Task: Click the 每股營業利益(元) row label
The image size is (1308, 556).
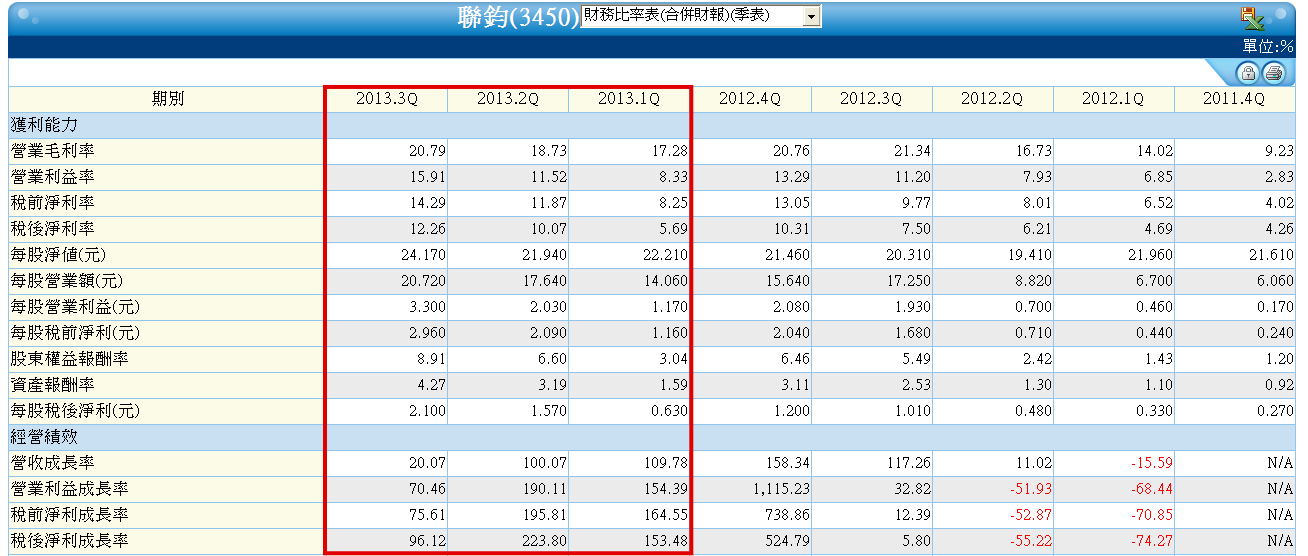Action: pyautogui.click(x=73, y=307)
